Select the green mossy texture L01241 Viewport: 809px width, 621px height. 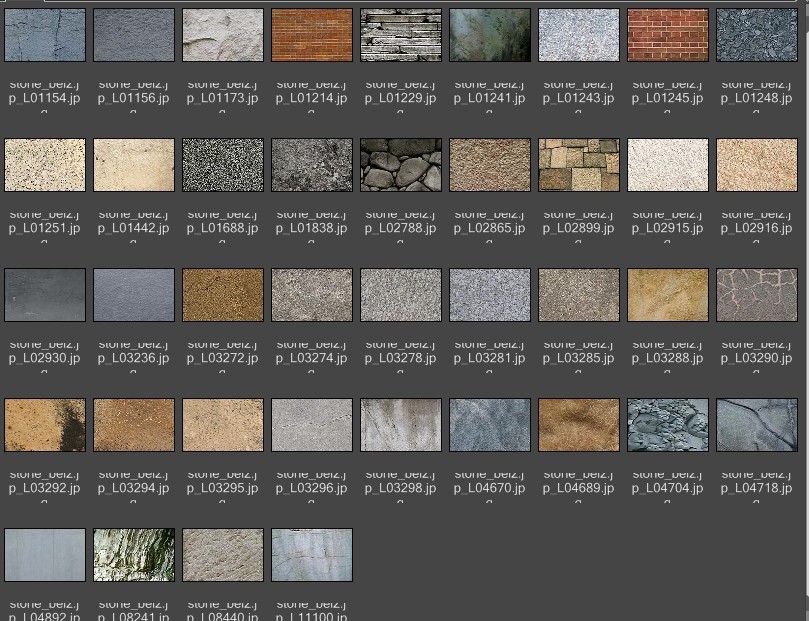point(489,35)
